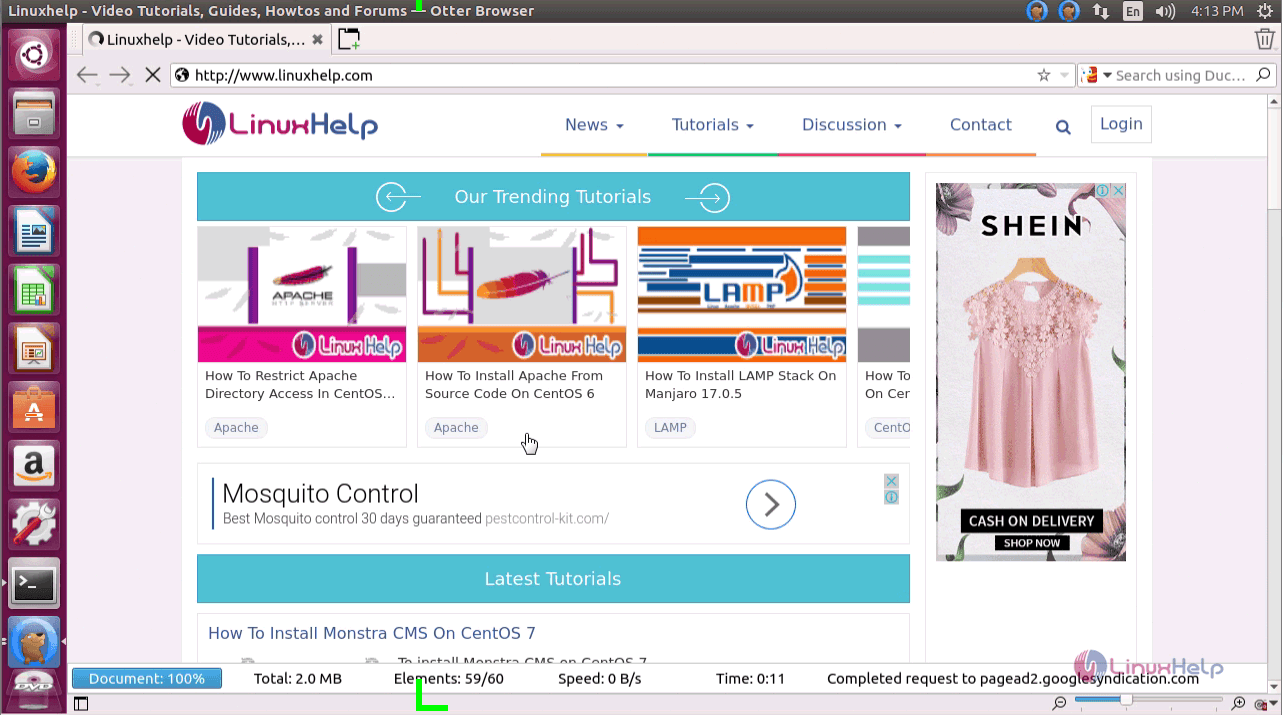Viewport: 1283px width, 715px height.
Task: Open System Settings from the launcher
Action: (34, 524)
